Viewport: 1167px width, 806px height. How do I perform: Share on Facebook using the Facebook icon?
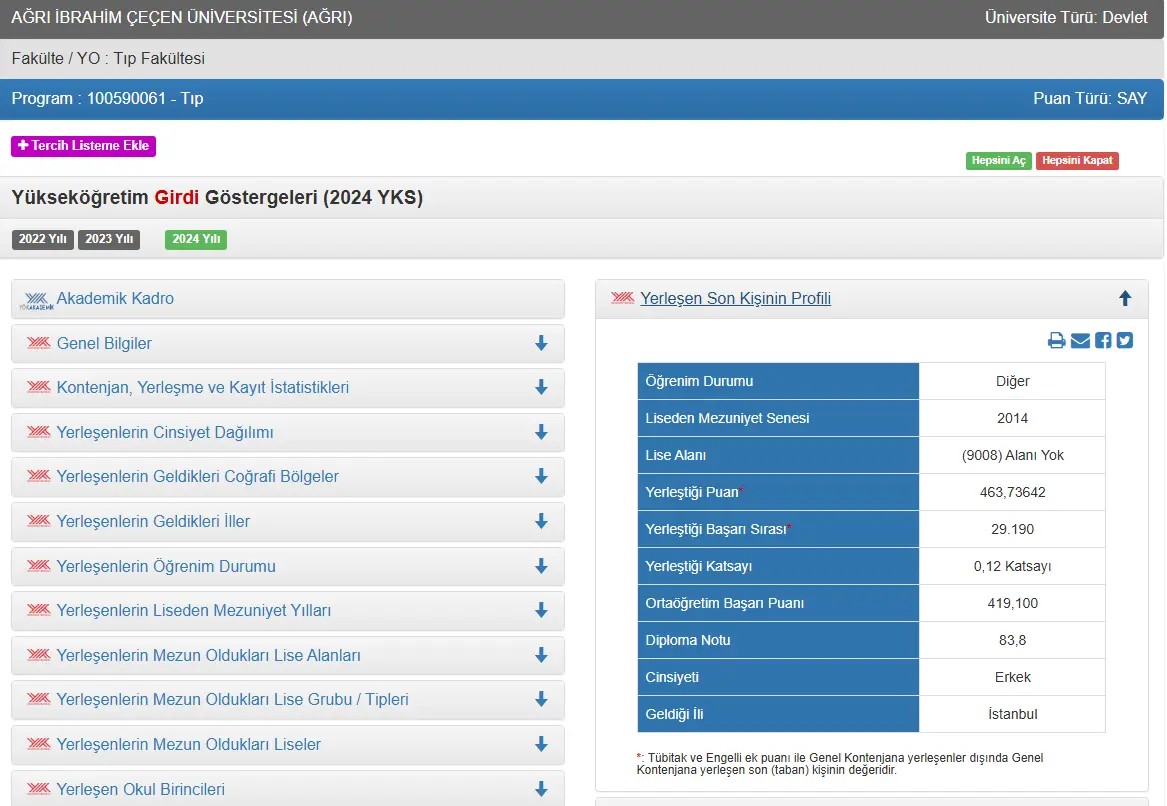[1103, 341]
